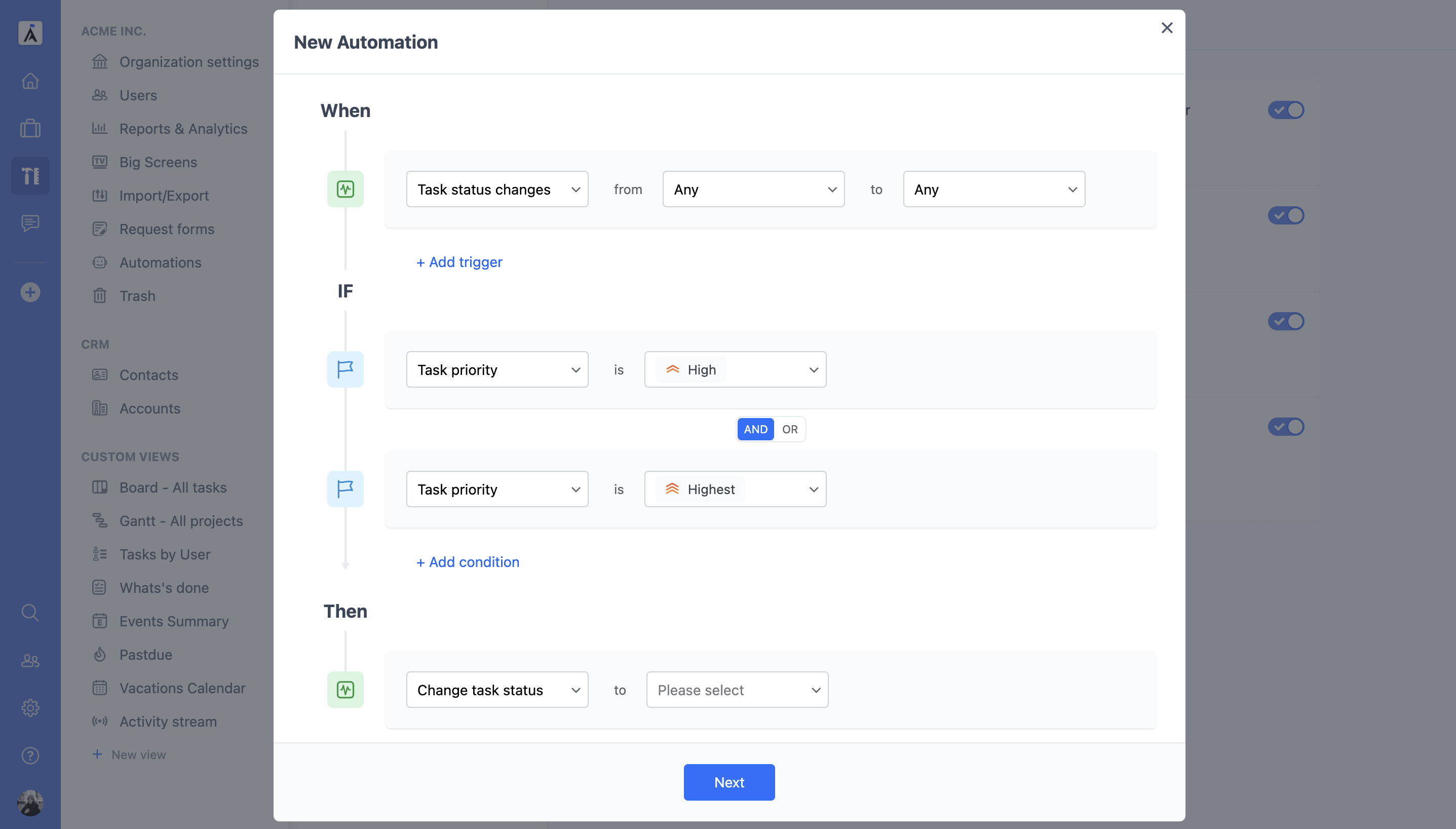Image resolution: width=1456 pixels, height=829 pixels.
Task: Click the user avatar at the bottom left
Action: tap(30, 803)
